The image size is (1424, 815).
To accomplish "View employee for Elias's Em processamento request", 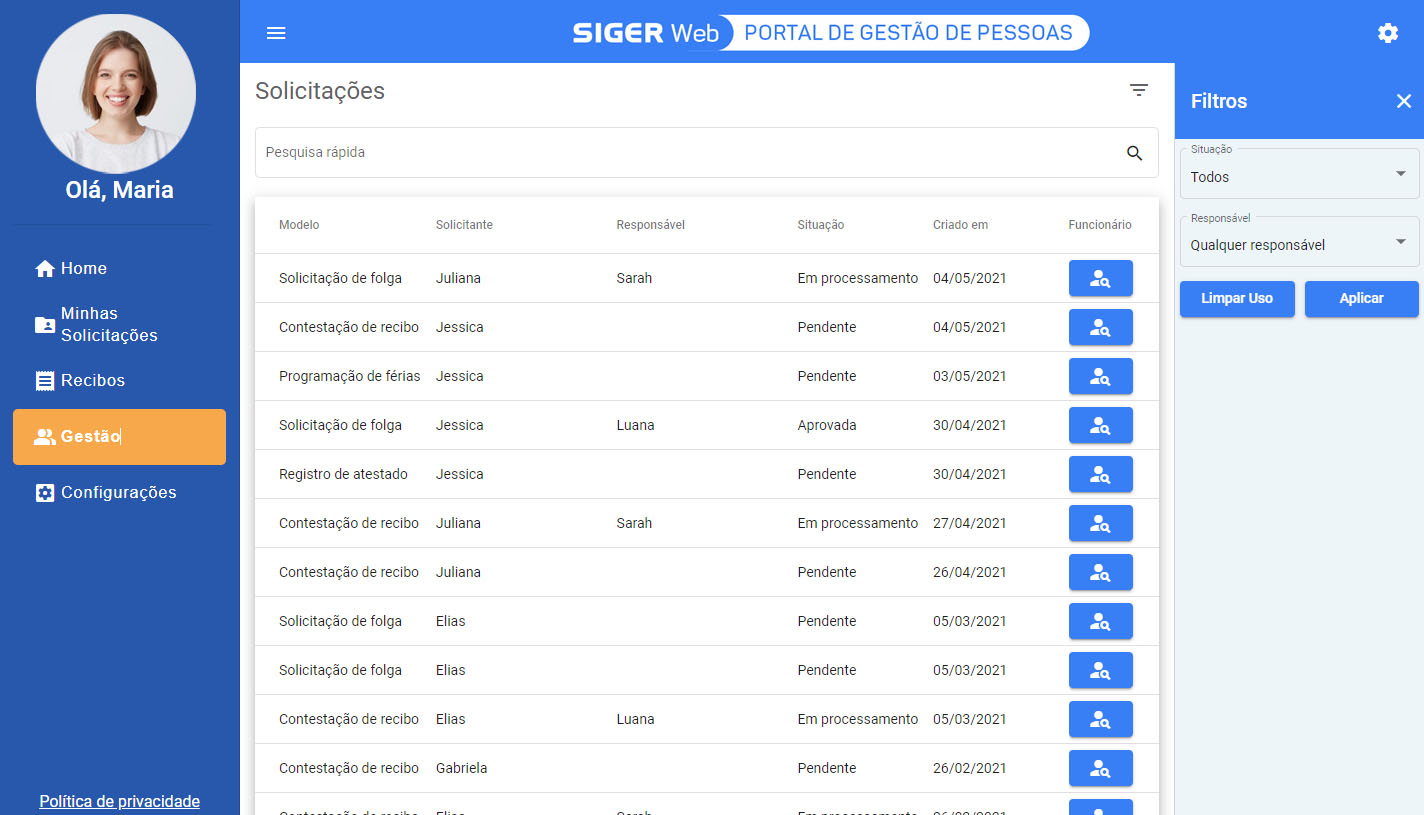I will pos(1100,719).
